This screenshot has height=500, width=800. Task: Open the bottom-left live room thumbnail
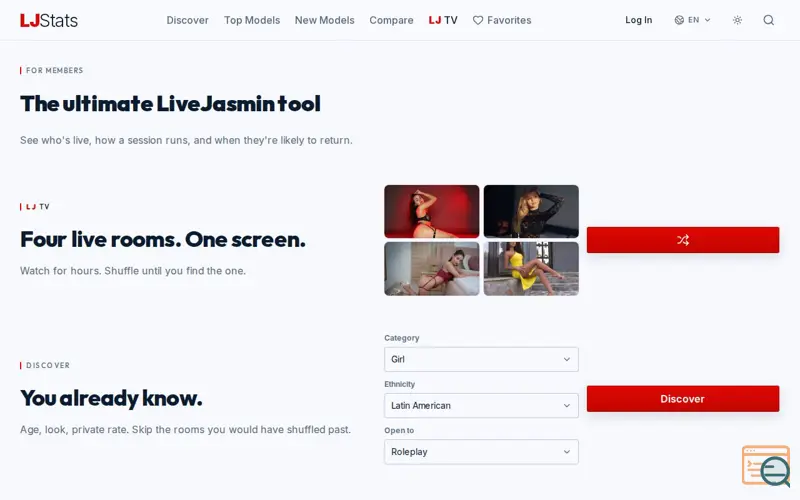pos(432,269)
